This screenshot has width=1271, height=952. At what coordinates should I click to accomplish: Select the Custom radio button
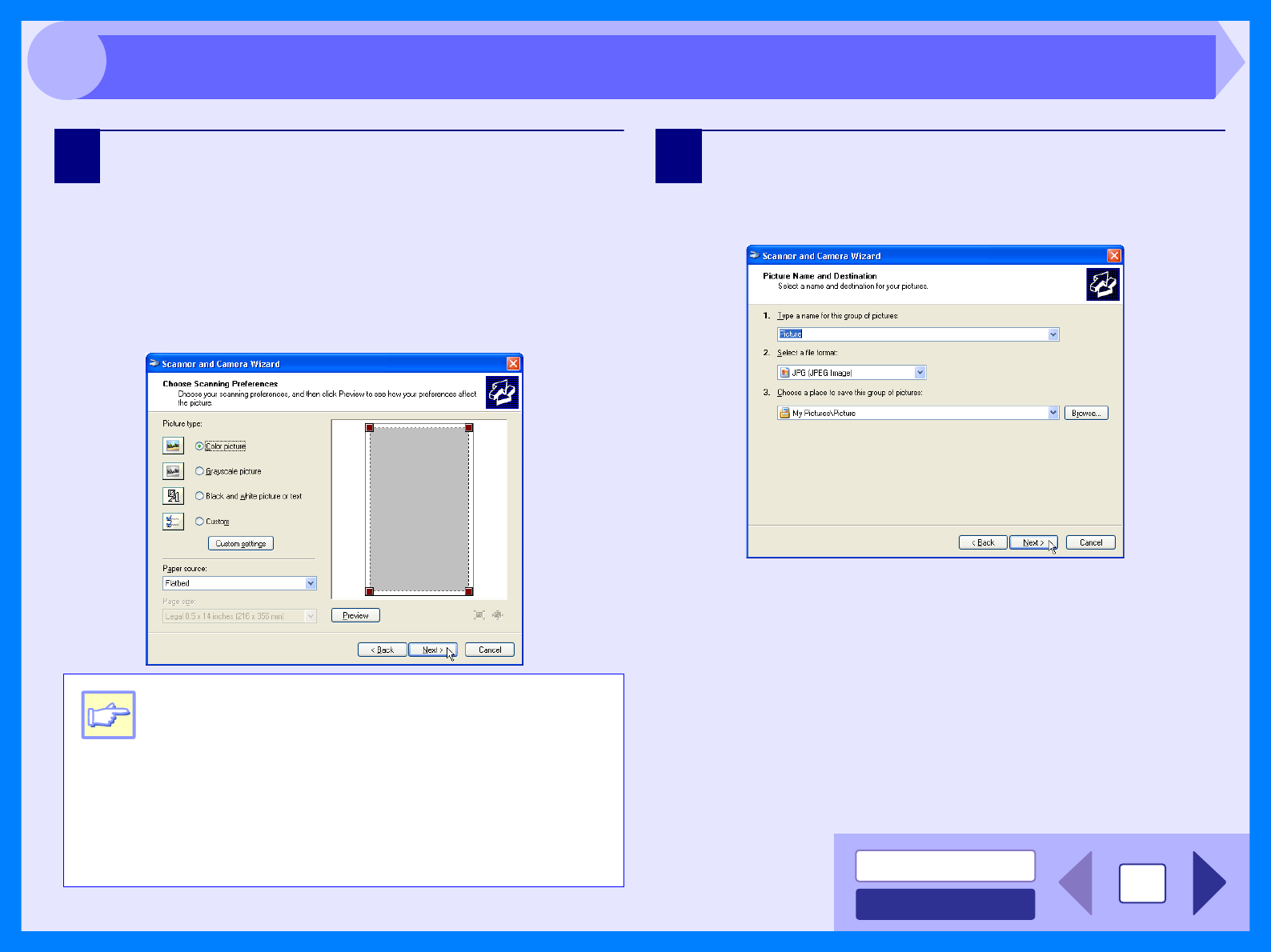pyautogui.click(x=199, y=521)
